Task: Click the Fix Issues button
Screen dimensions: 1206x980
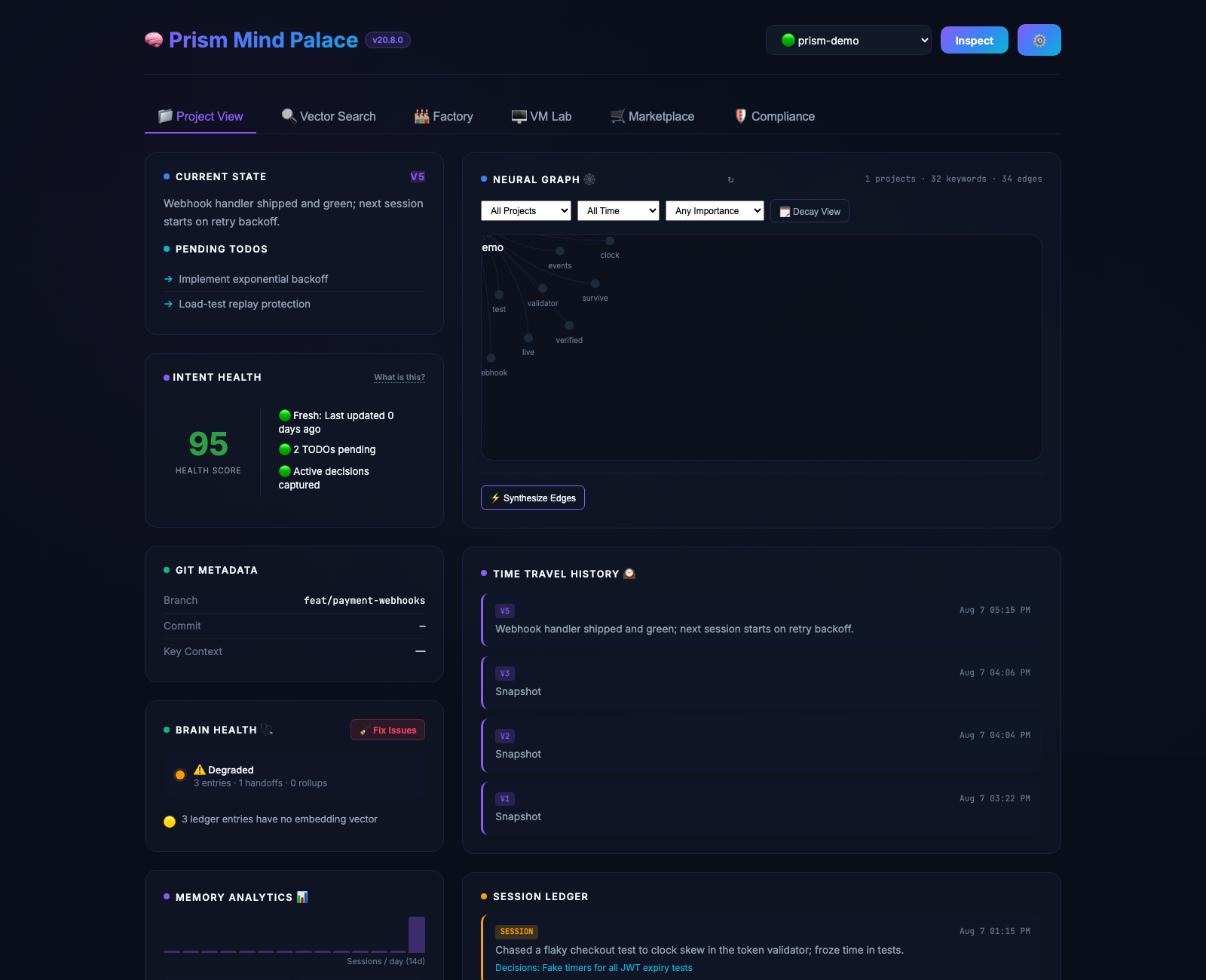Action: tap(387, 730)
